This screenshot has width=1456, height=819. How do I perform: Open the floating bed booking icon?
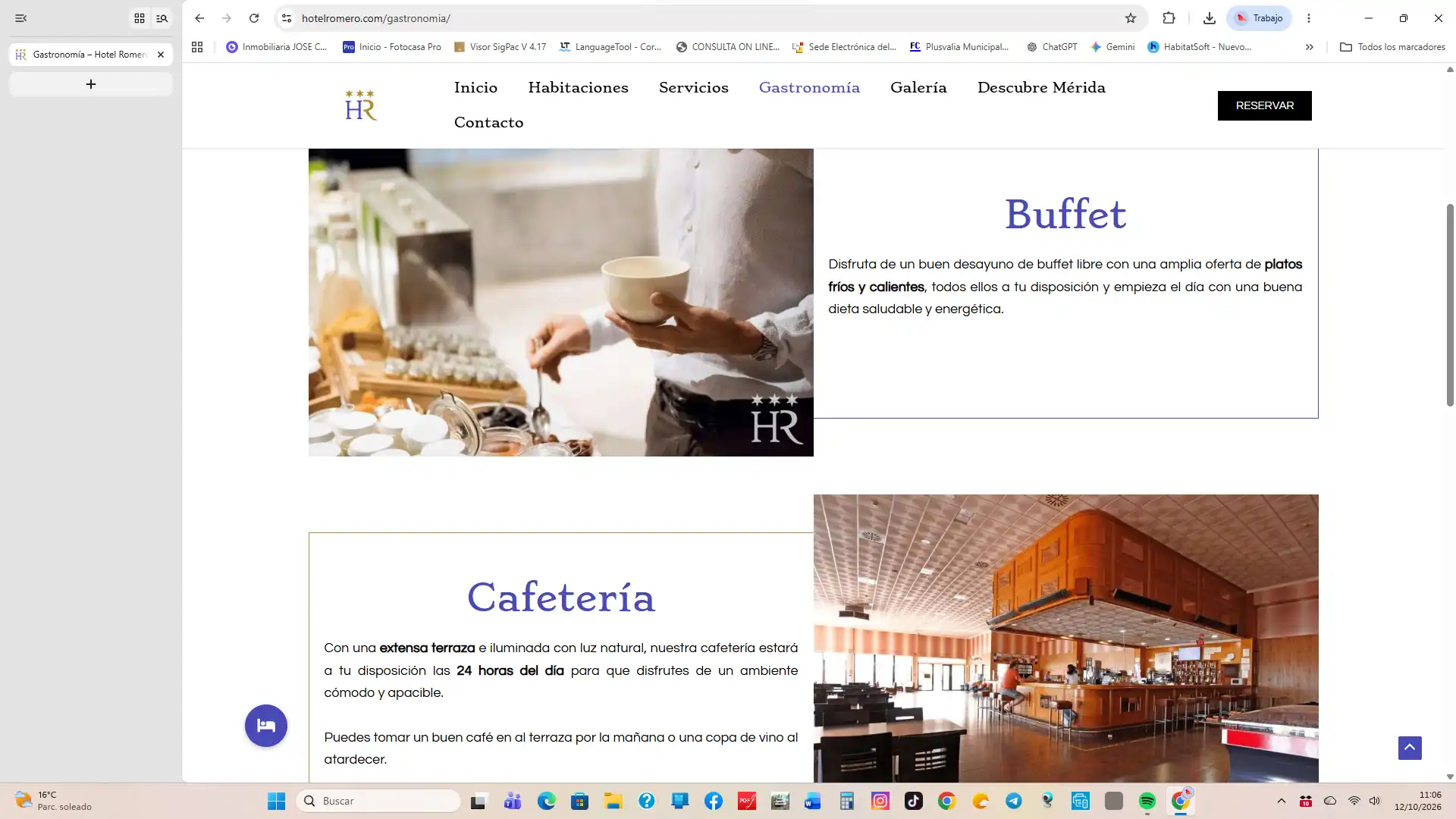coord(266,726)
